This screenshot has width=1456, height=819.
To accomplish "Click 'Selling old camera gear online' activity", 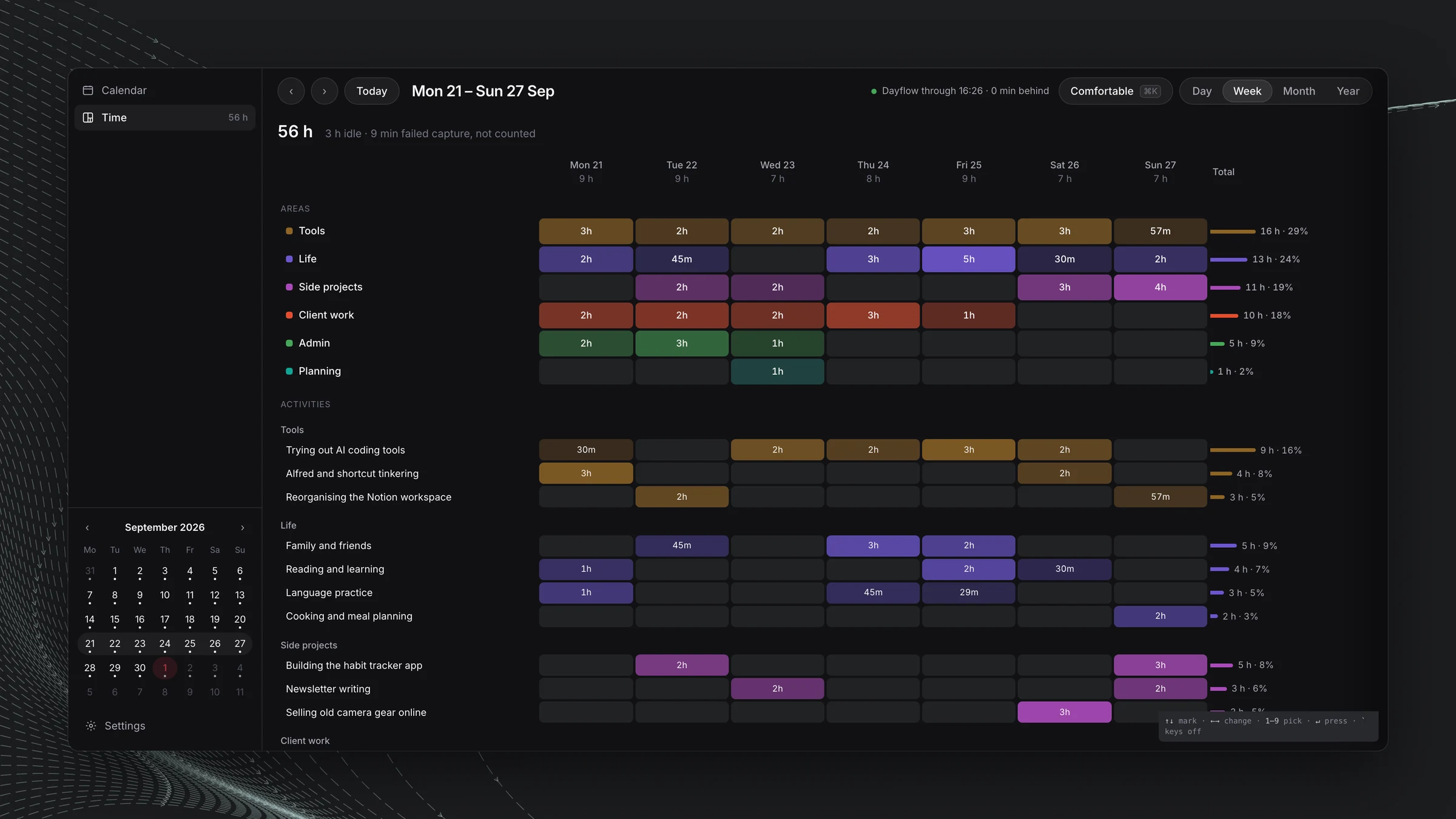I will pyautogui.click(x=356, y=712).
